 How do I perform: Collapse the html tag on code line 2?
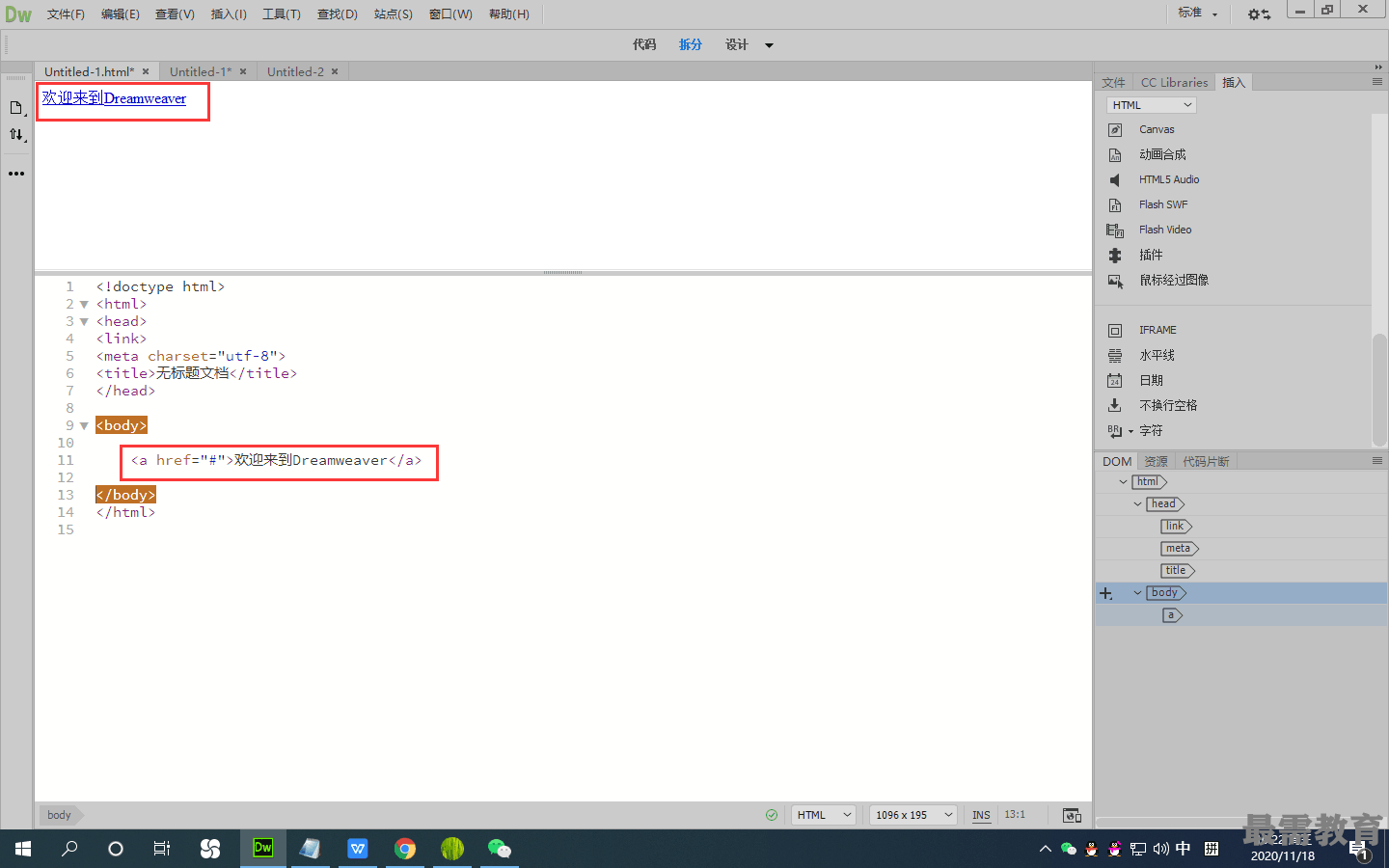[84, 305]
